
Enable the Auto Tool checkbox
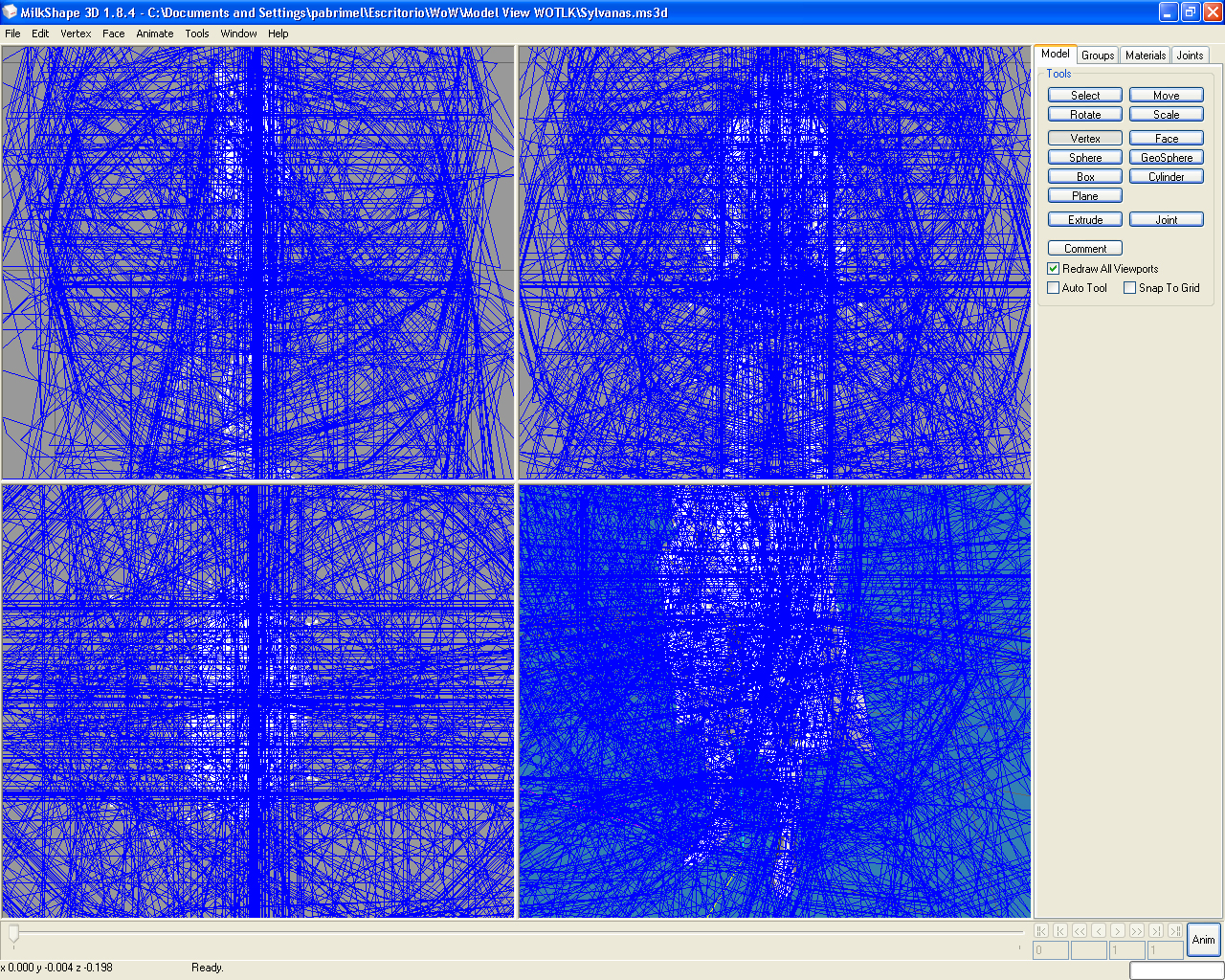click(1054, 287)
